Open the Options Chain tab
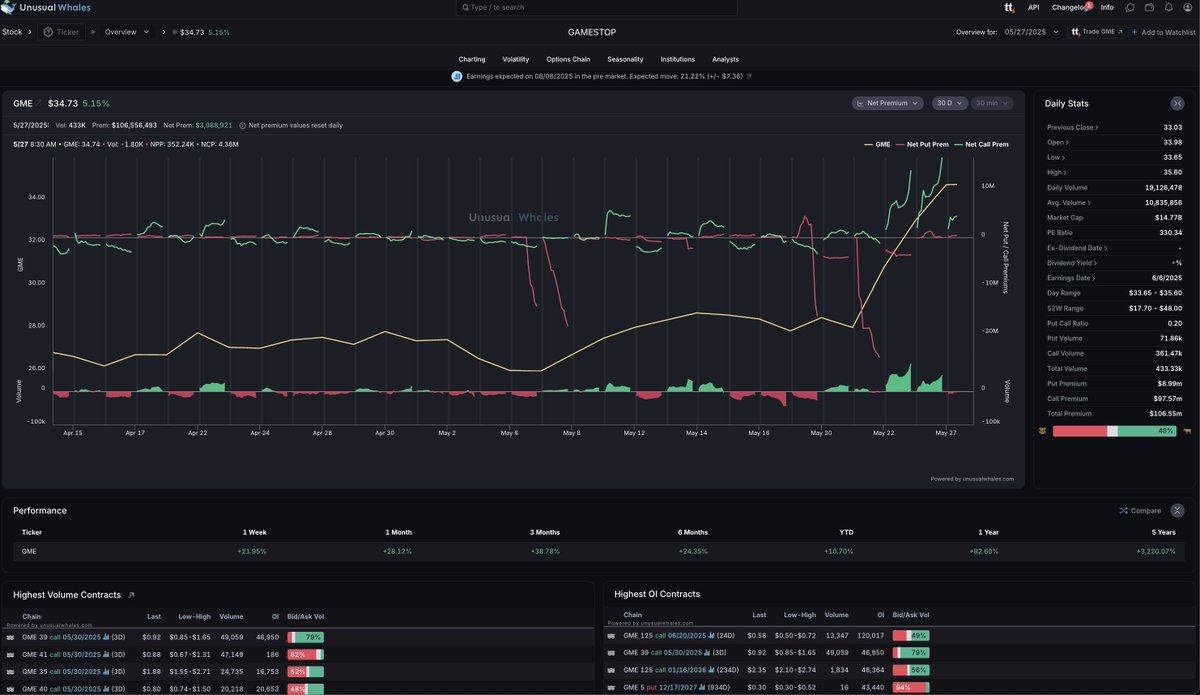This screenshot has height=695, width=1200. coord(568,59)
